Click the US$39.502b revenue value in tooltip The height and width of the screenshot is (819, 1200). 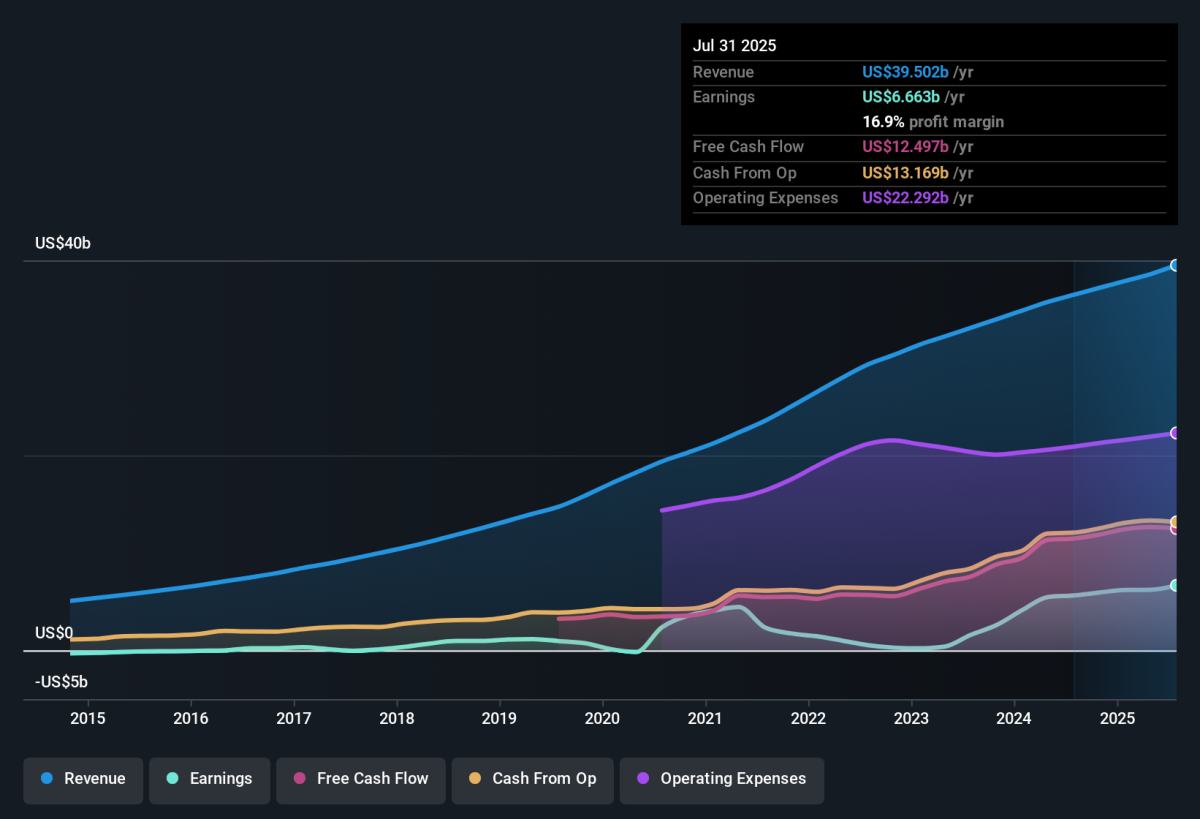pos(905,72)
